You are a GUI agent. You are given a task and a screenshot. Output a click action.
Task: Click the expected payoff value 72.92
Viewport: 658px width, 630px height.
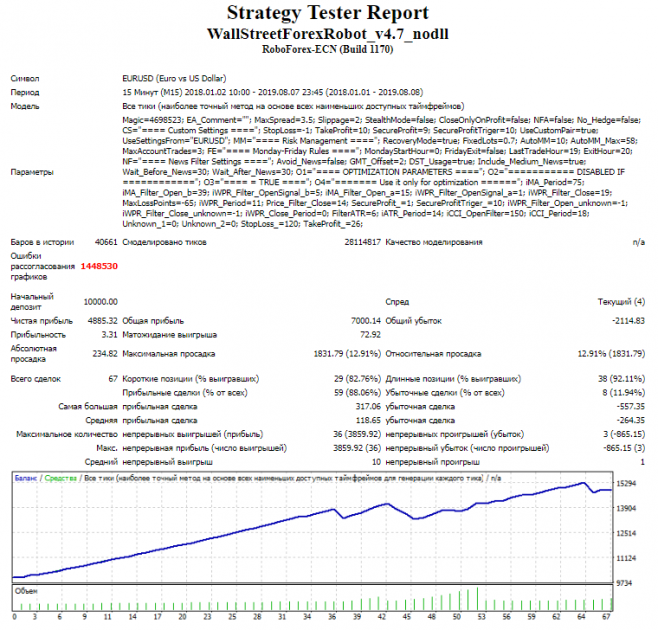[370, 335]
